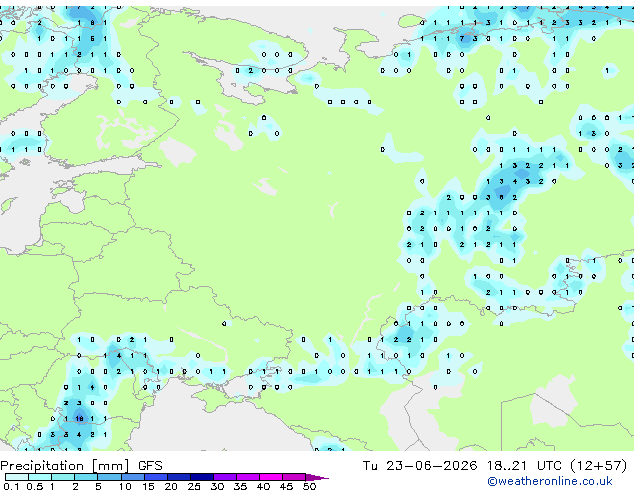Click the legend label '50'
The image size is (634, 490).
click(x=309, y=486)
